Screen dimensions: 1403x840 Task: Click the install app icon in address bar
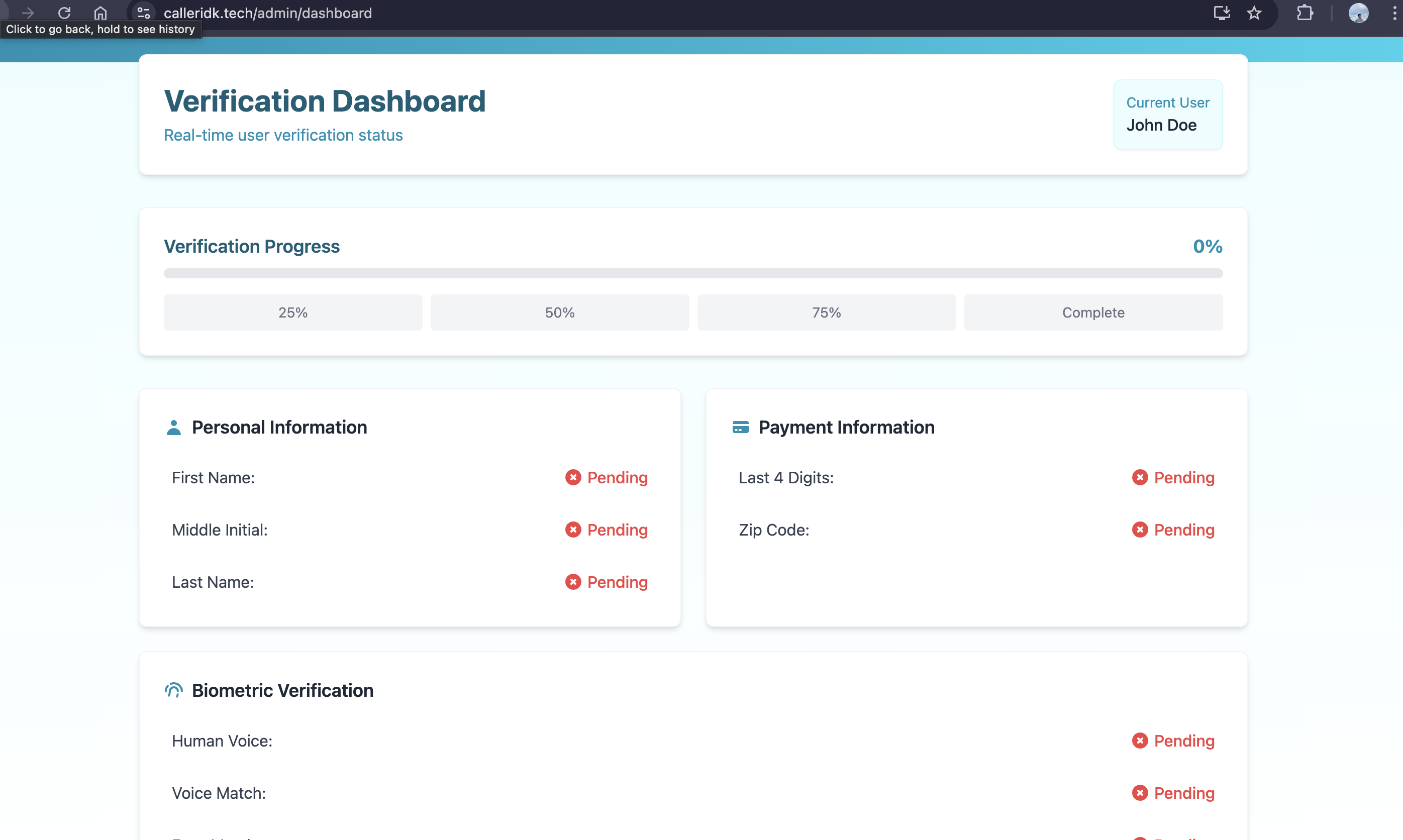pos(1221,13)
